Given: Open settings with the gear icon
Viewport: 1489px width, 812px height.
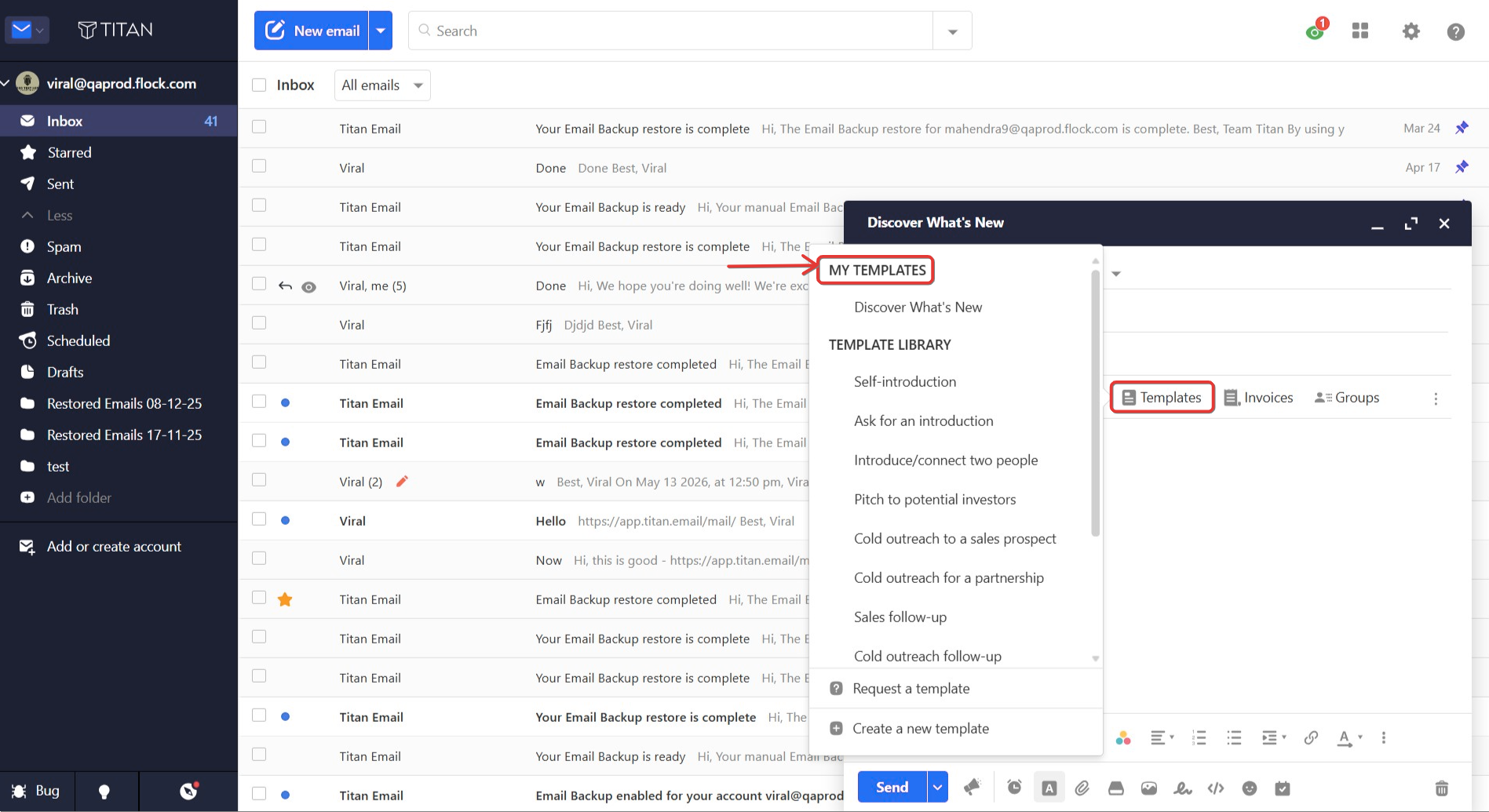Looking at the screenshot, I should coord(1411,31).
